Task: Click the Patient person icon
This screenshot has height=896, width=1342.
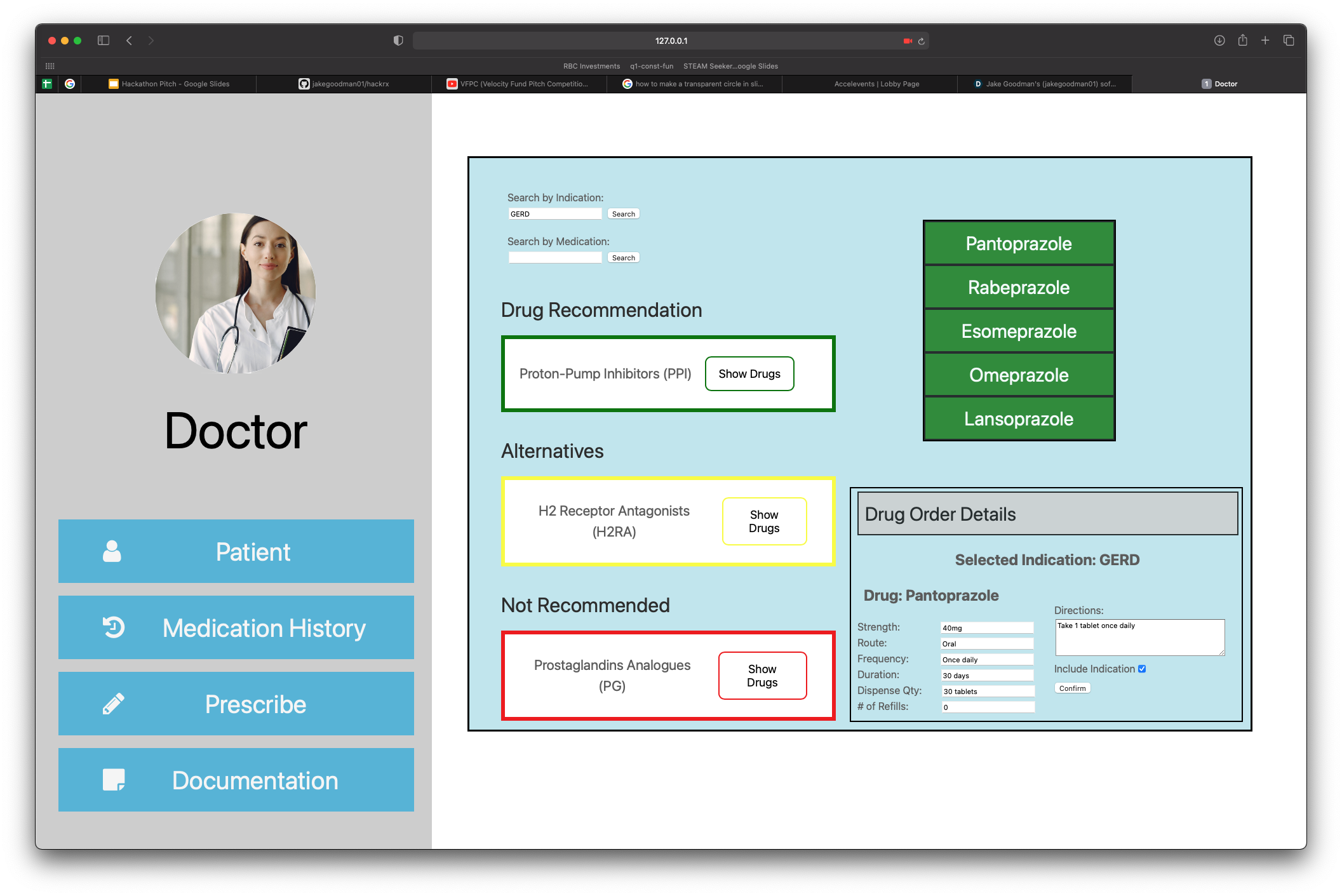Action: 112,551
